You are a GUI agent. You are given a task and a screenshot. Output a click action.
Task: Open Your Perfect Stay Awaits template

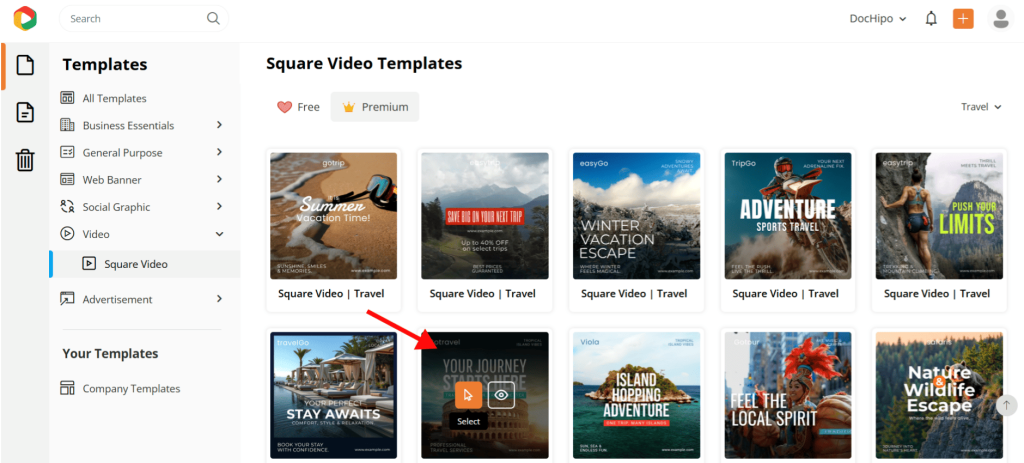[334, 395]
